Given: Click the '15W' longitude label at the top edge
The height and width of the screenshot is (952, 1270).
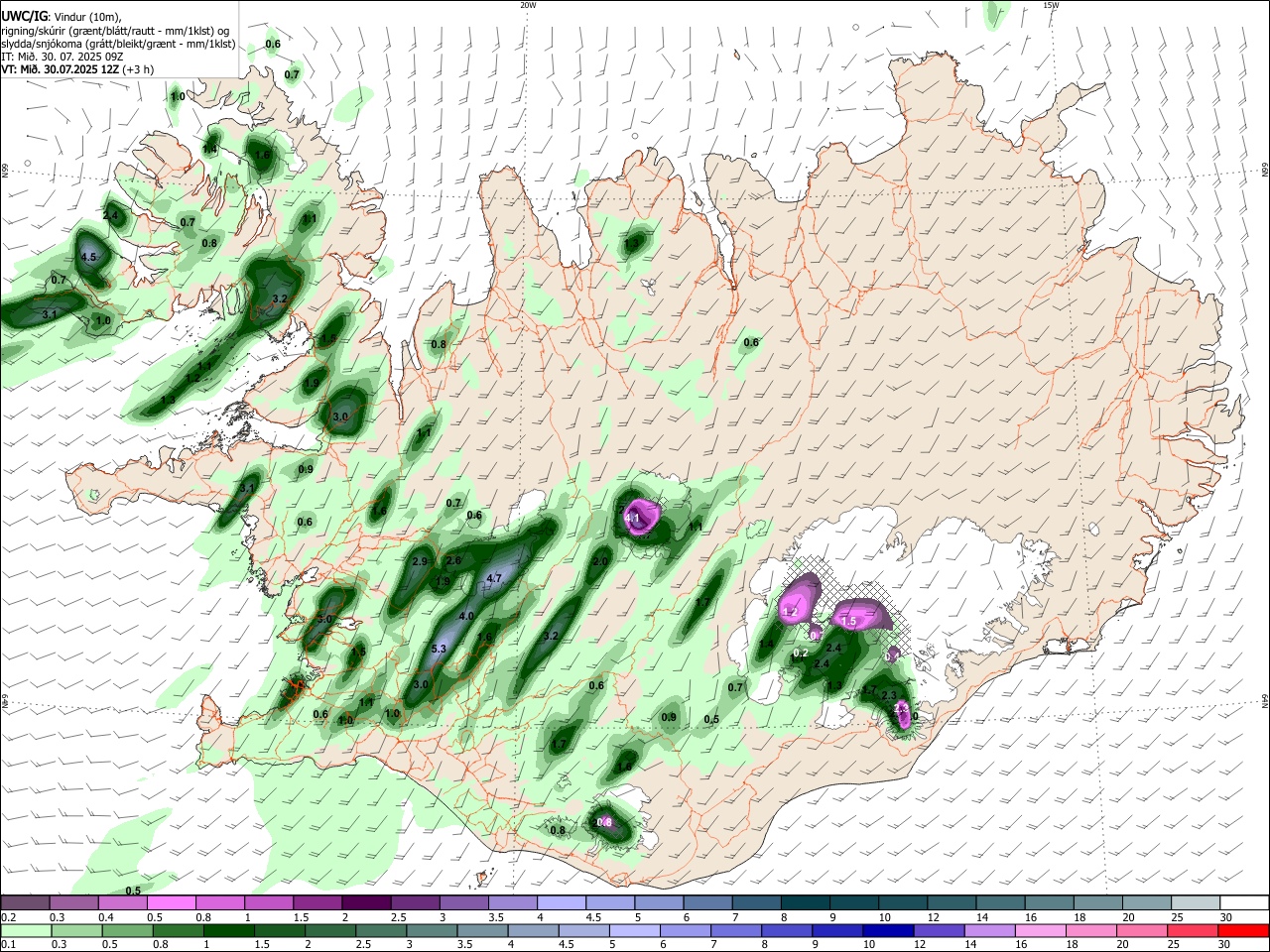Looking at the screenshot, I should tap(1051, 5).
